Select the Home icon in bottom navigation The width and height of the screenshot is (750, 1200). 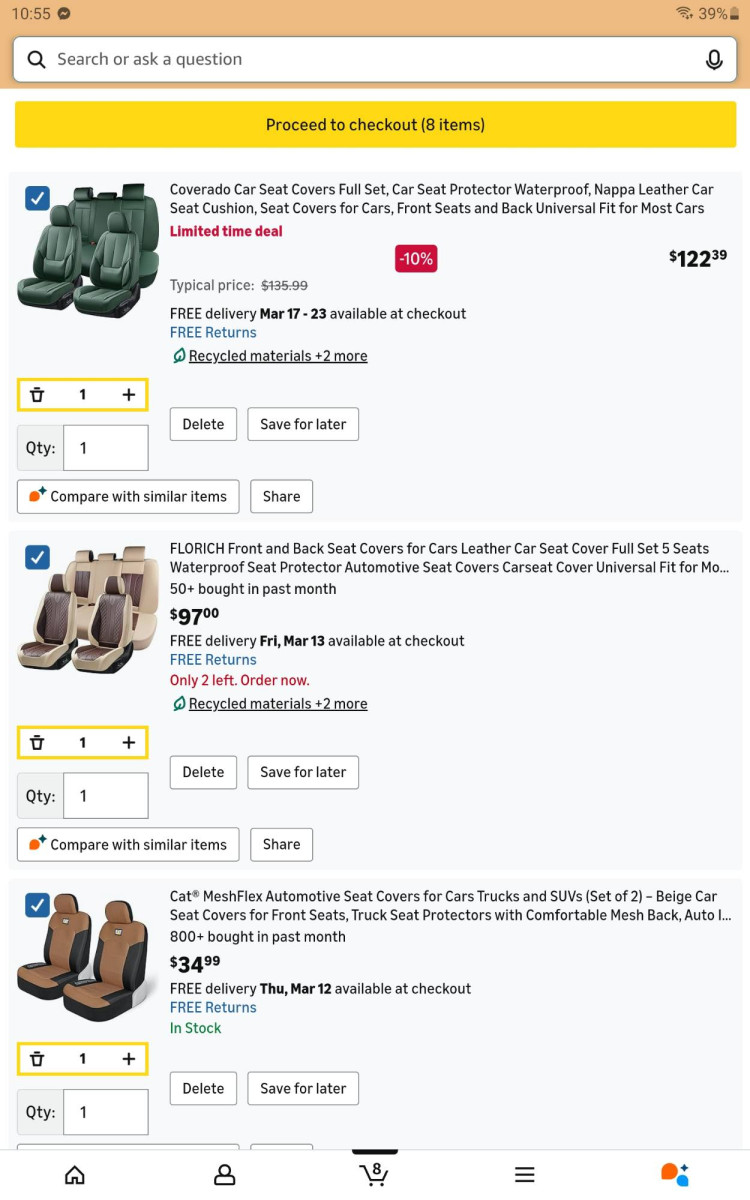(75, 1173)
